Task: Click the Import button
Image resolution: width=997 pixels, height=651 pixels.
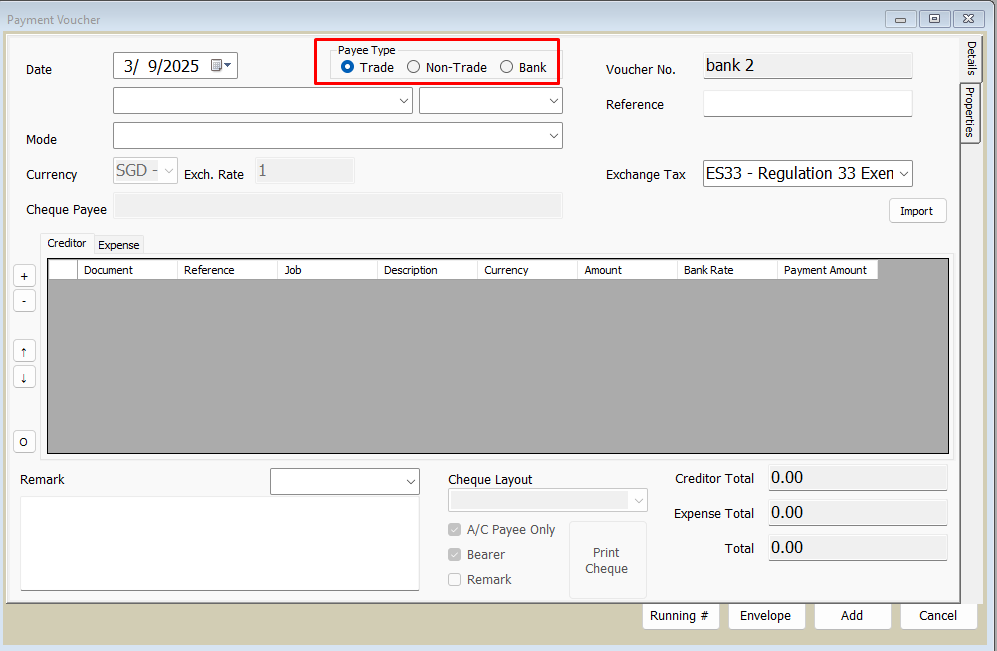Action: tap(916, 211)
